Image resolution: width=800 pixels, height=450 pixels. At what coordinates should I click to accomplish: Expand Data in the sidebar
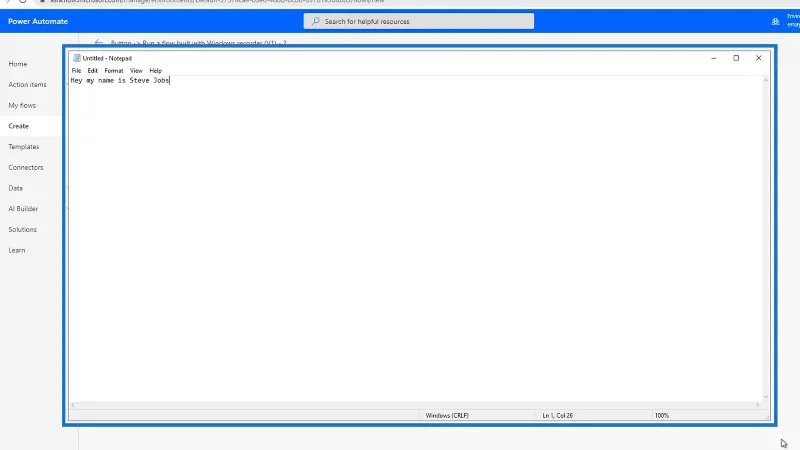15,188
